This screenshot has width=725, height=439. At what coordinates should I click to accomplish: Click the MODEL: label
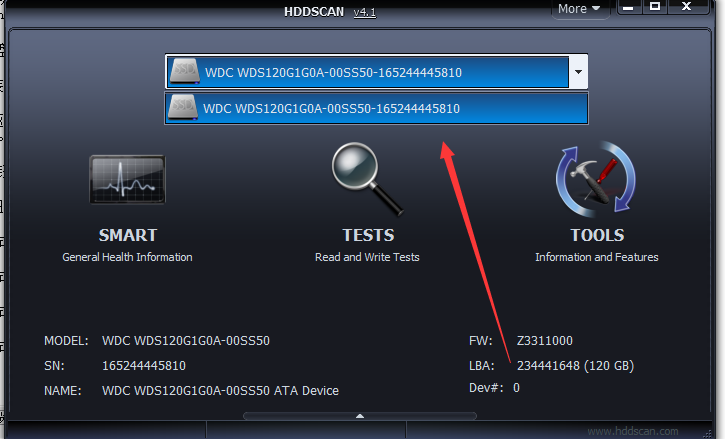coord(66,341)
